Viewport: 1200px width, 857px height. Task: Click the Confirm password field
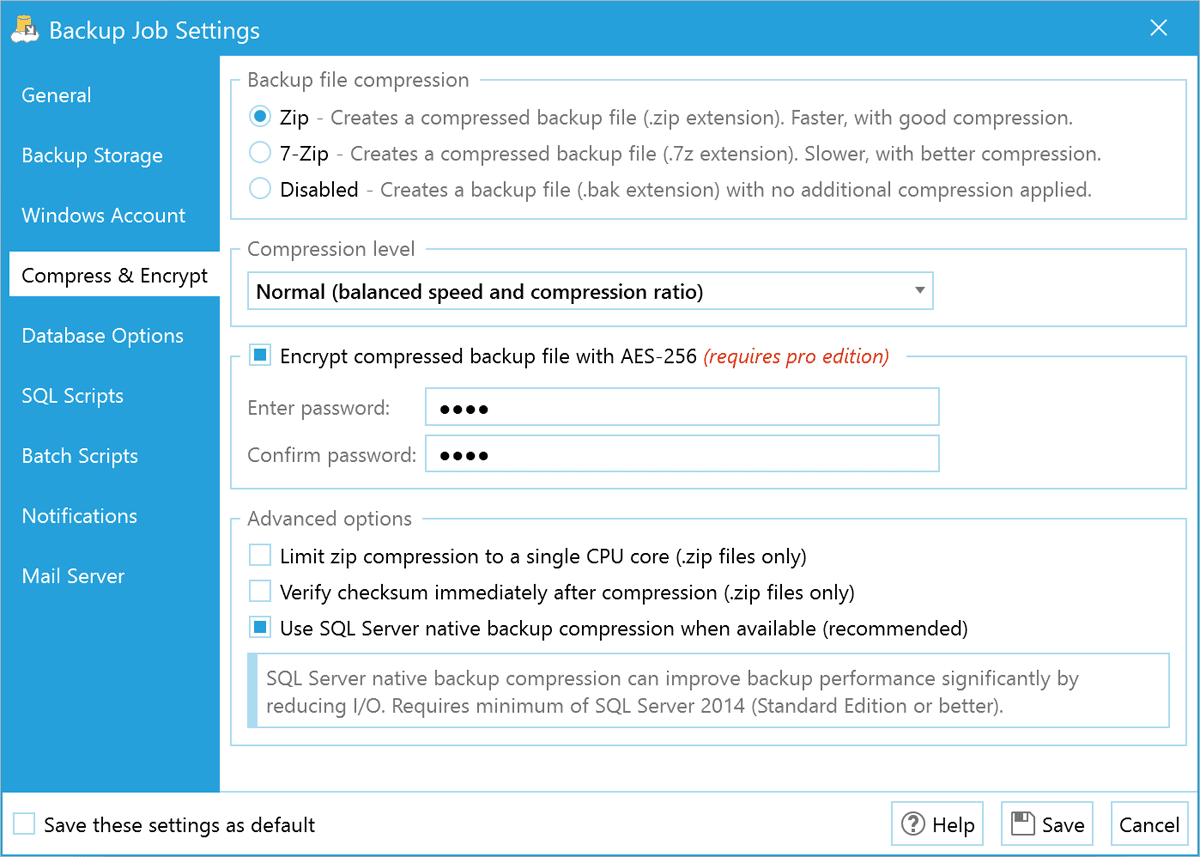click(682, 454)
